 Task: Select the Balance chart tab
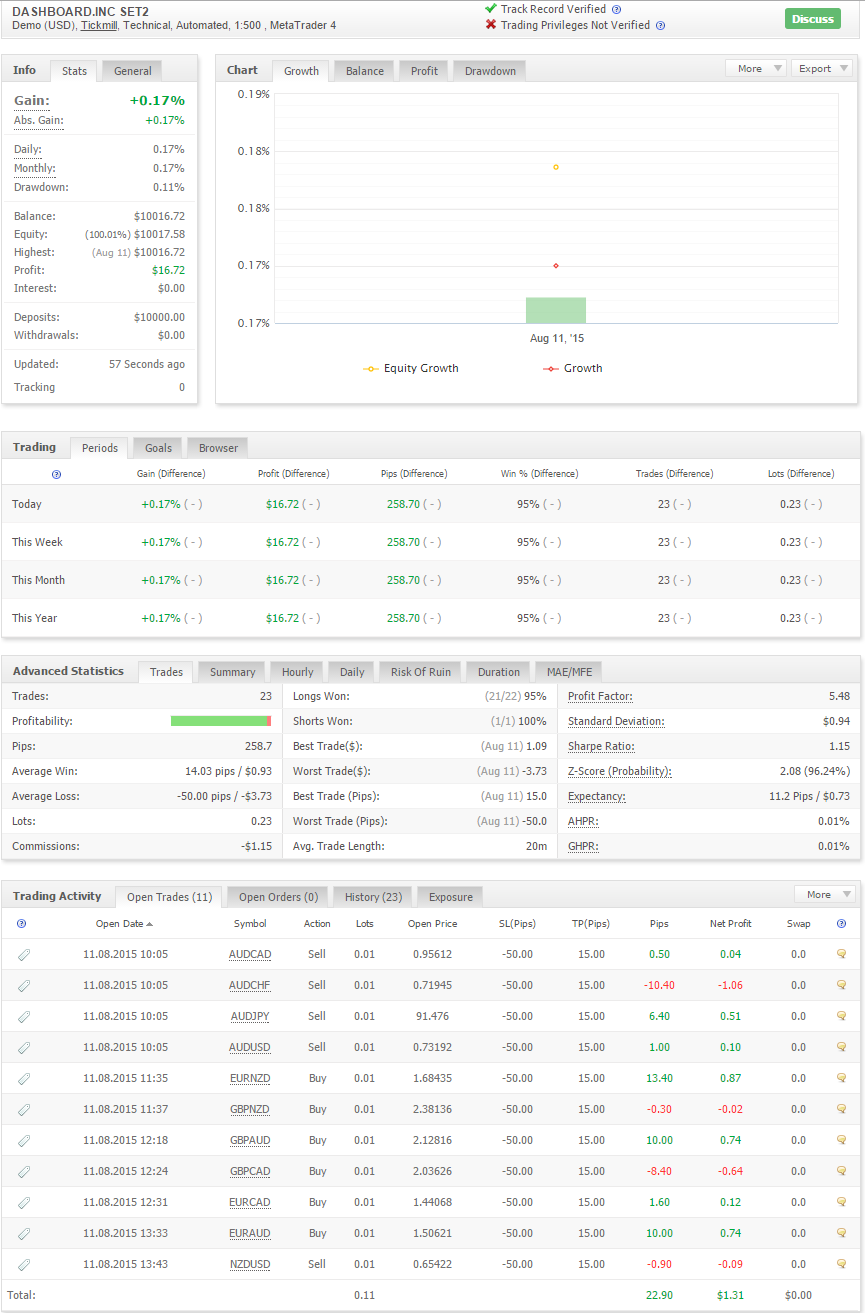[365, 71]
